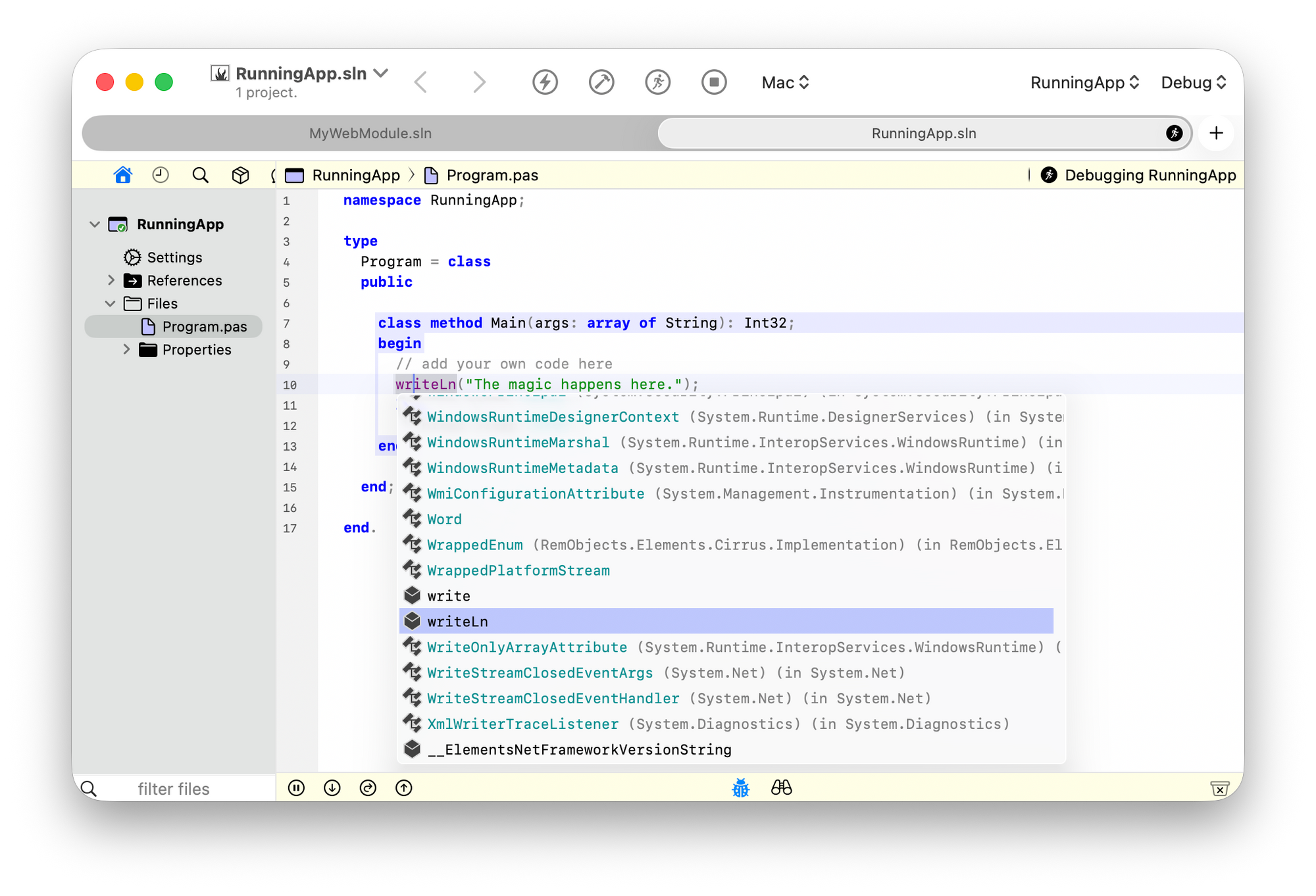Open the recent files clock icon

click(161, 175)
